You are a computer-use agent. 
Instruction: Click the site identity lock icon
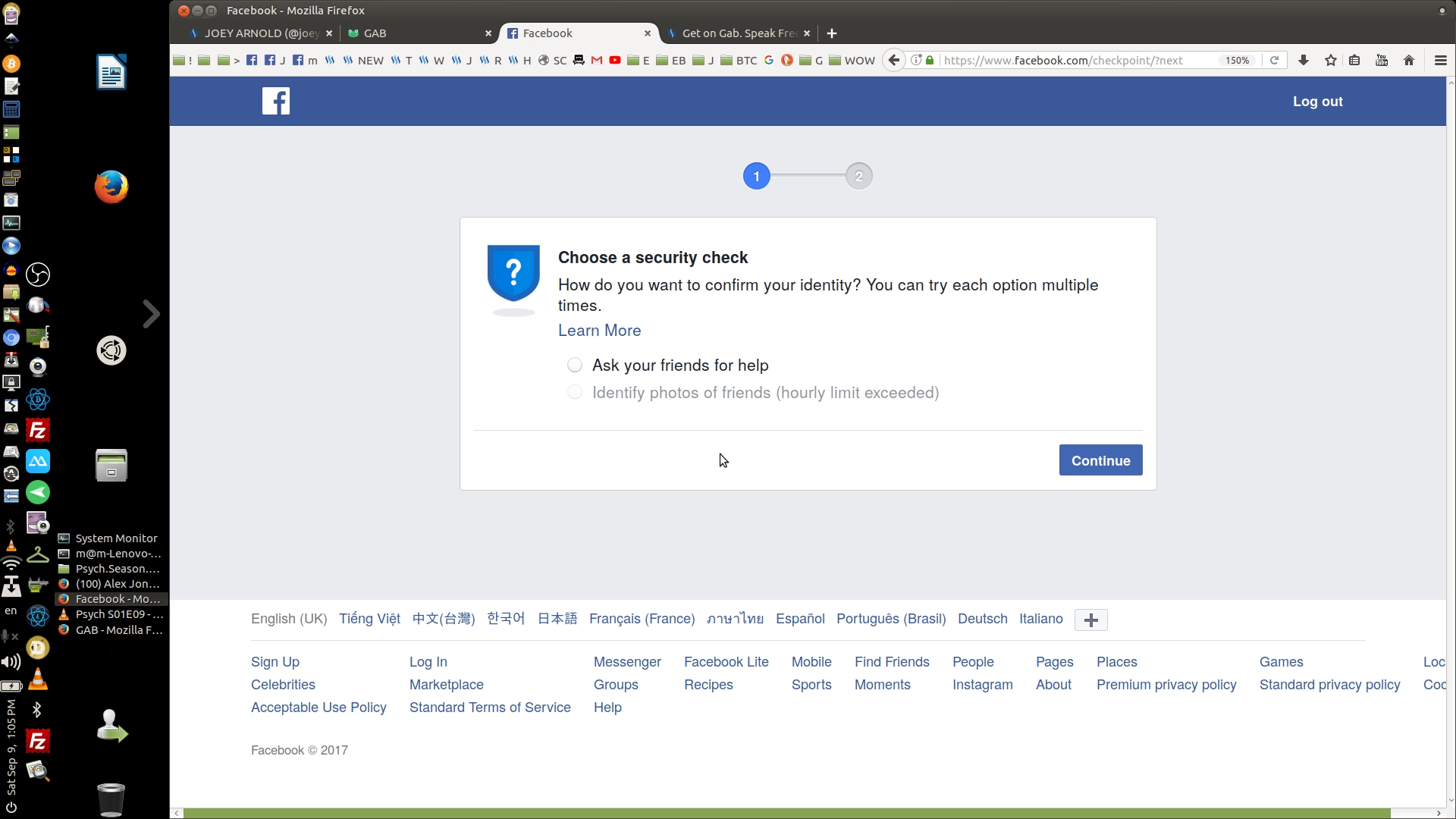pos(930,61)
